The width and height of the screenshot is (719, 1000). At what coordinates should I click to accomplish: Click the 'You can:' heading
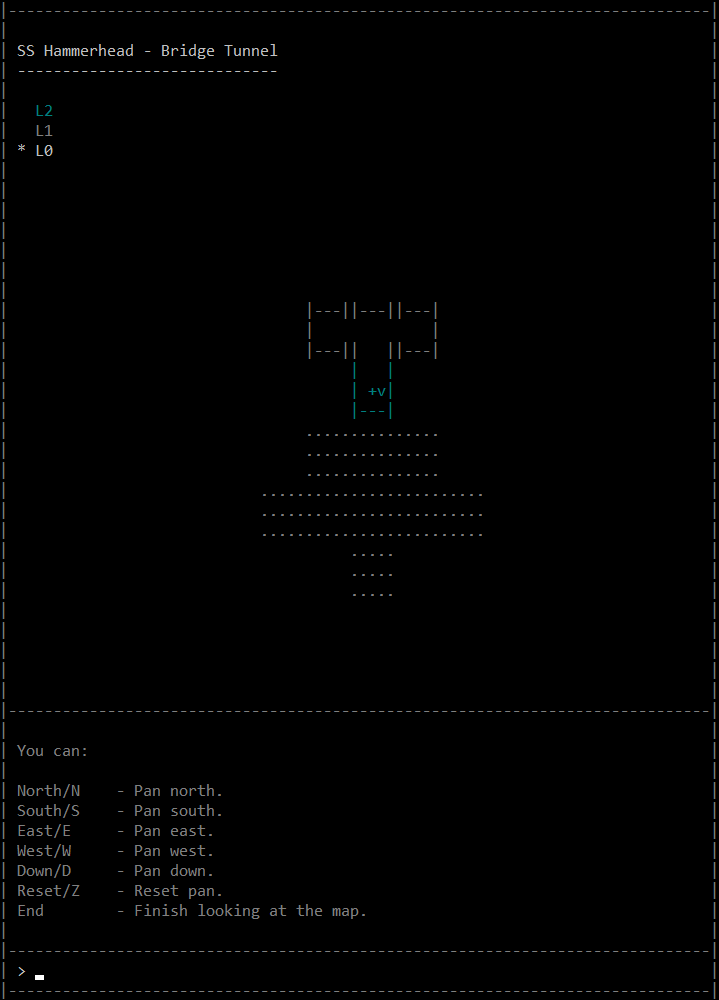(x=52, y=751)
